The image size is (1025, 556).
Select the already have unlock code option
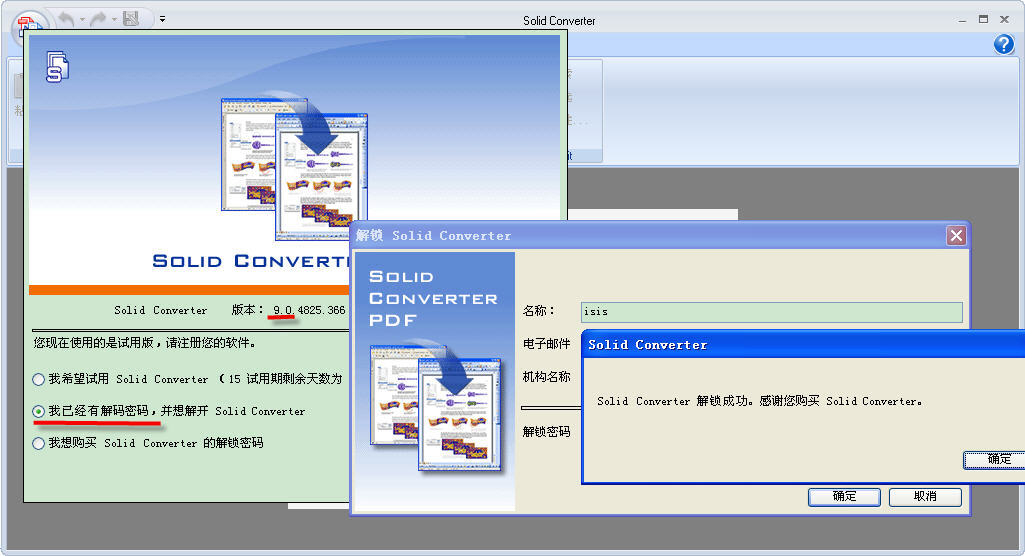(39, 412)
